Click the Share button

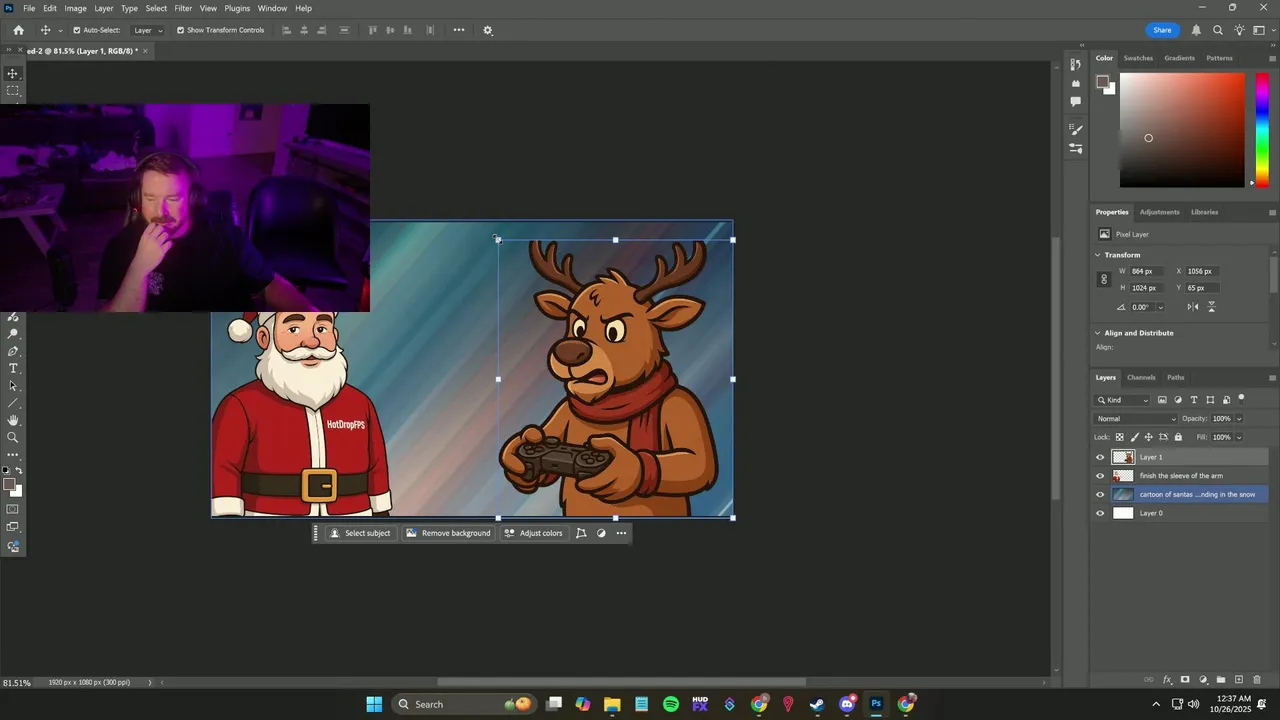coord(1162,30)
